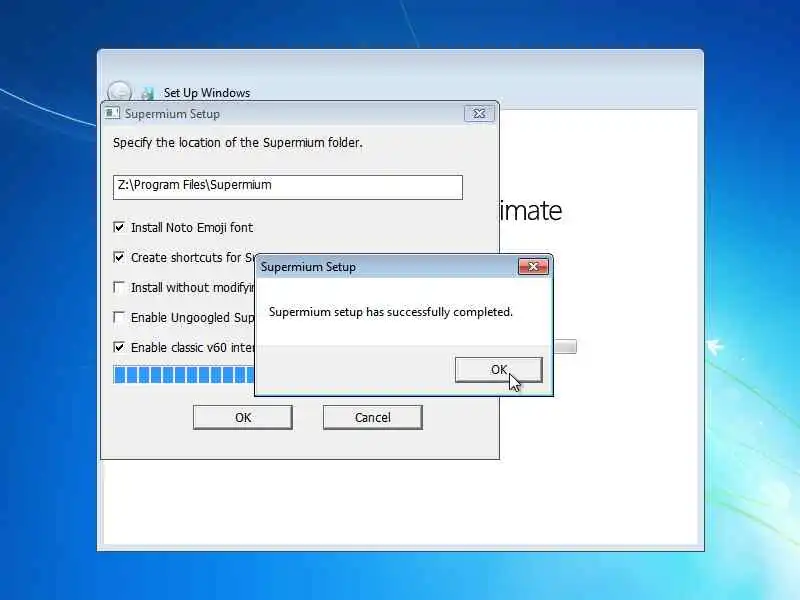Click the Set Up Windows title text

point(207,93)
